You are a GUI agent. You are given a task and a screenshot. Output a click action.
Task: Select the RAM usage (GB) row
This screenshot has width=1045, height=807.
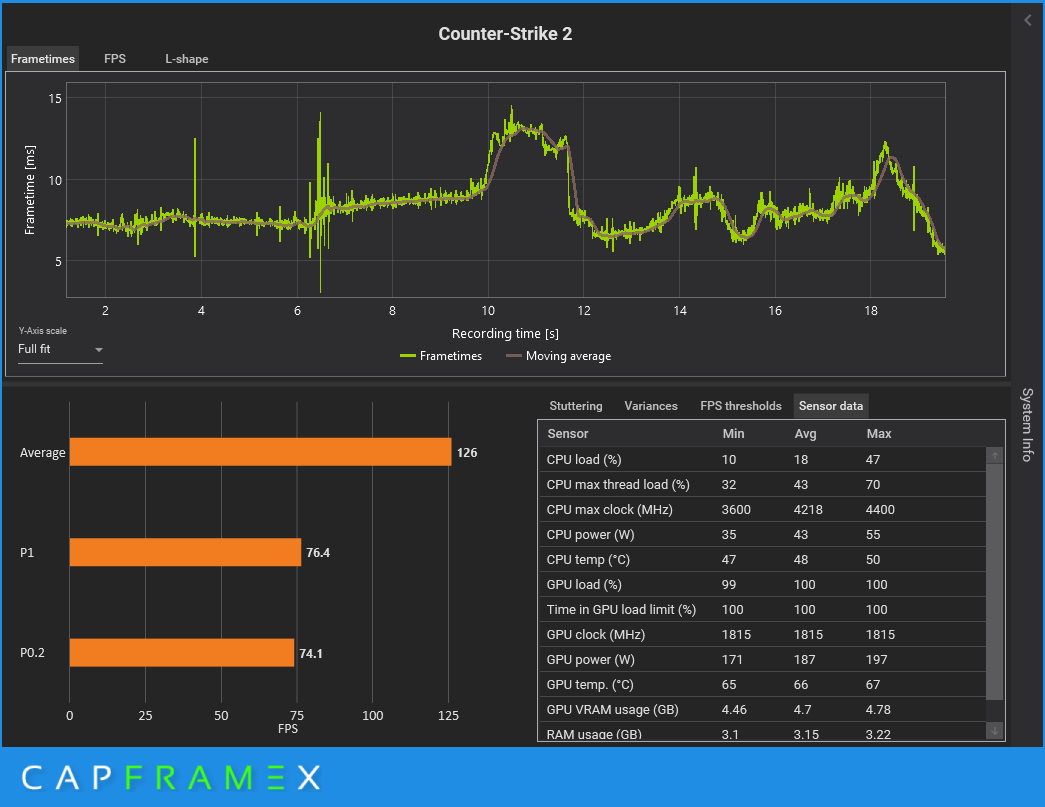pyautogui.click(x=762, y=732)
